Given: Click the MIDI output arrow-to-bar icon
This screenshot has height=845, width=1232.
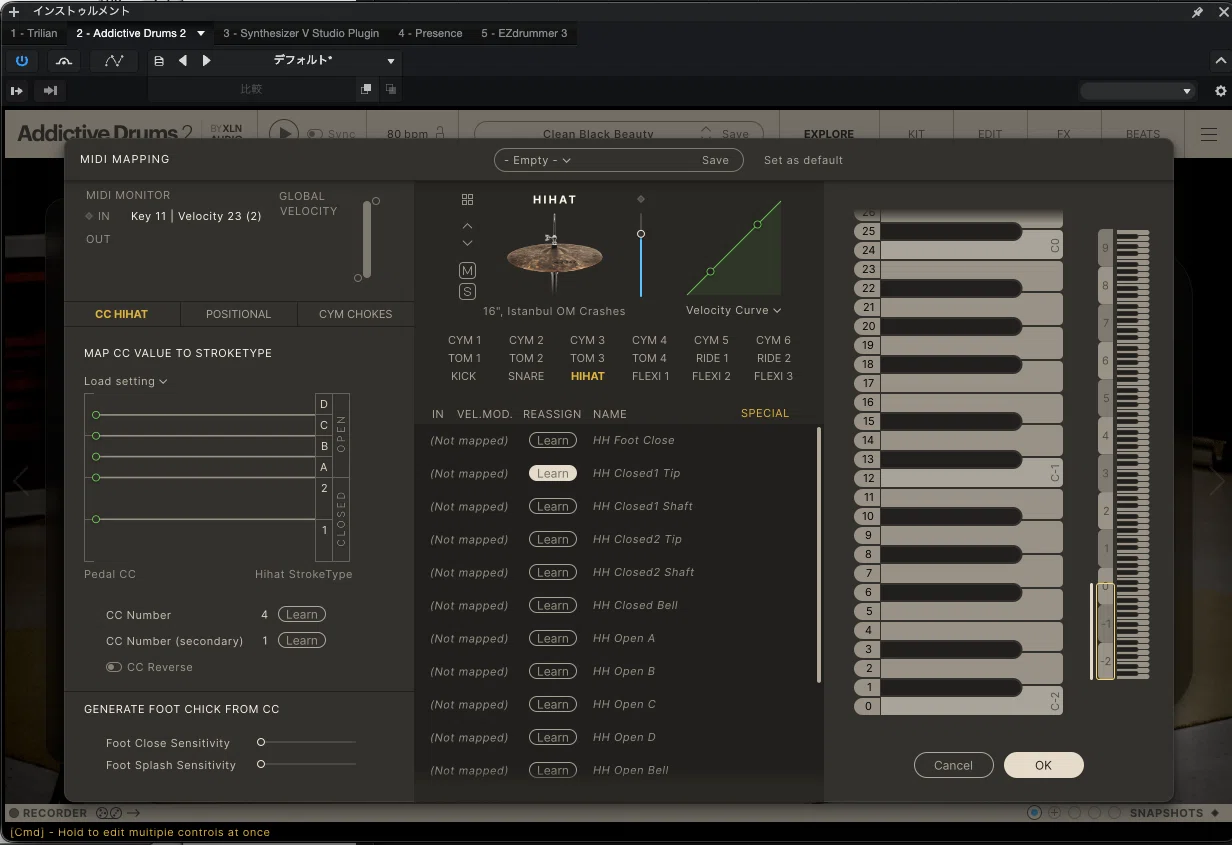Looking at the screenshot, I should point(50,90).
